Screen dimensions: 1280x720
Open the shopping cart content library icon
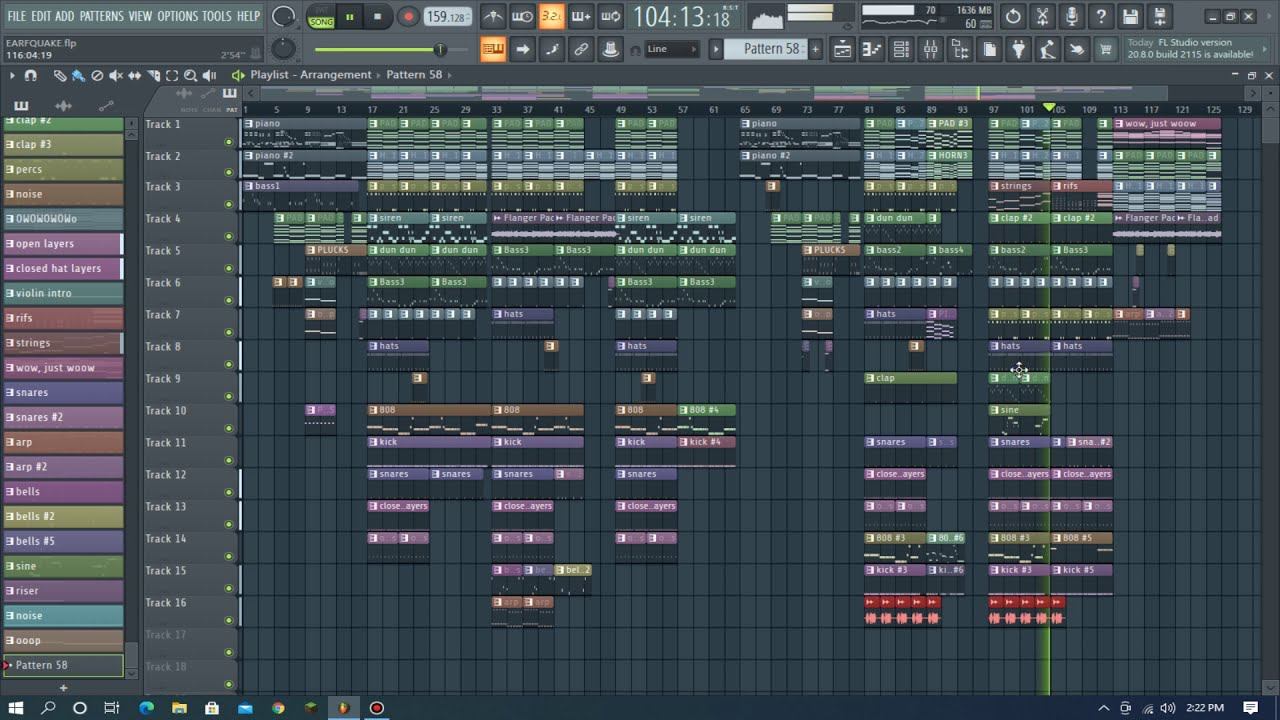coord(1106,49)
